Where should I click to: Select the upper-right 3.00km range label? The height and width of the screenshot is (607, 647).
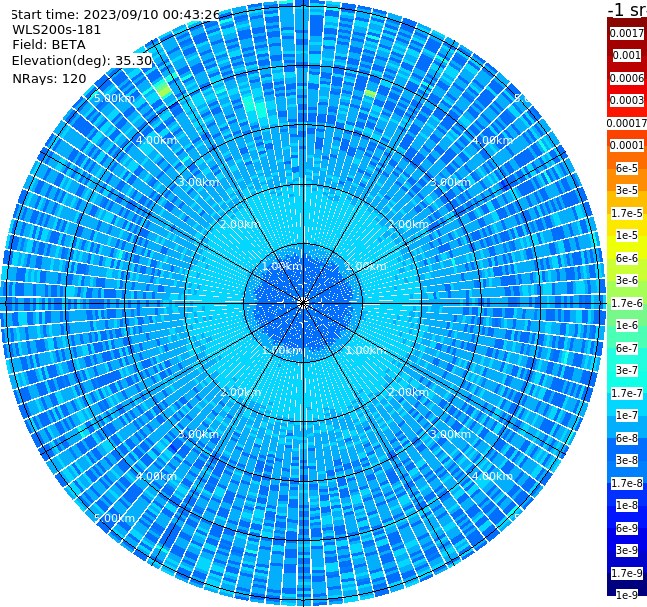[450, 182]
